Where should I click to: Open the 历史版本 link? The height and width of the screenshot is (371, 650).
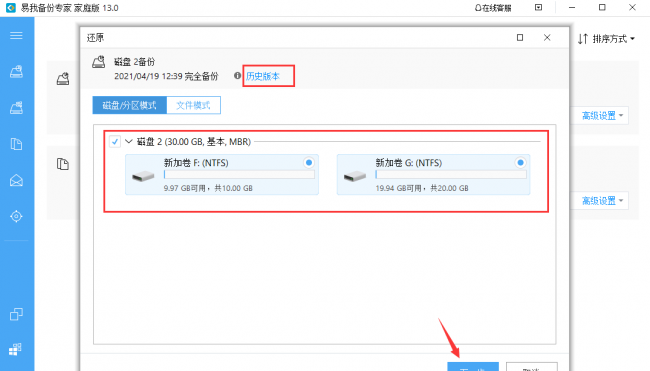tap(263, 76)
